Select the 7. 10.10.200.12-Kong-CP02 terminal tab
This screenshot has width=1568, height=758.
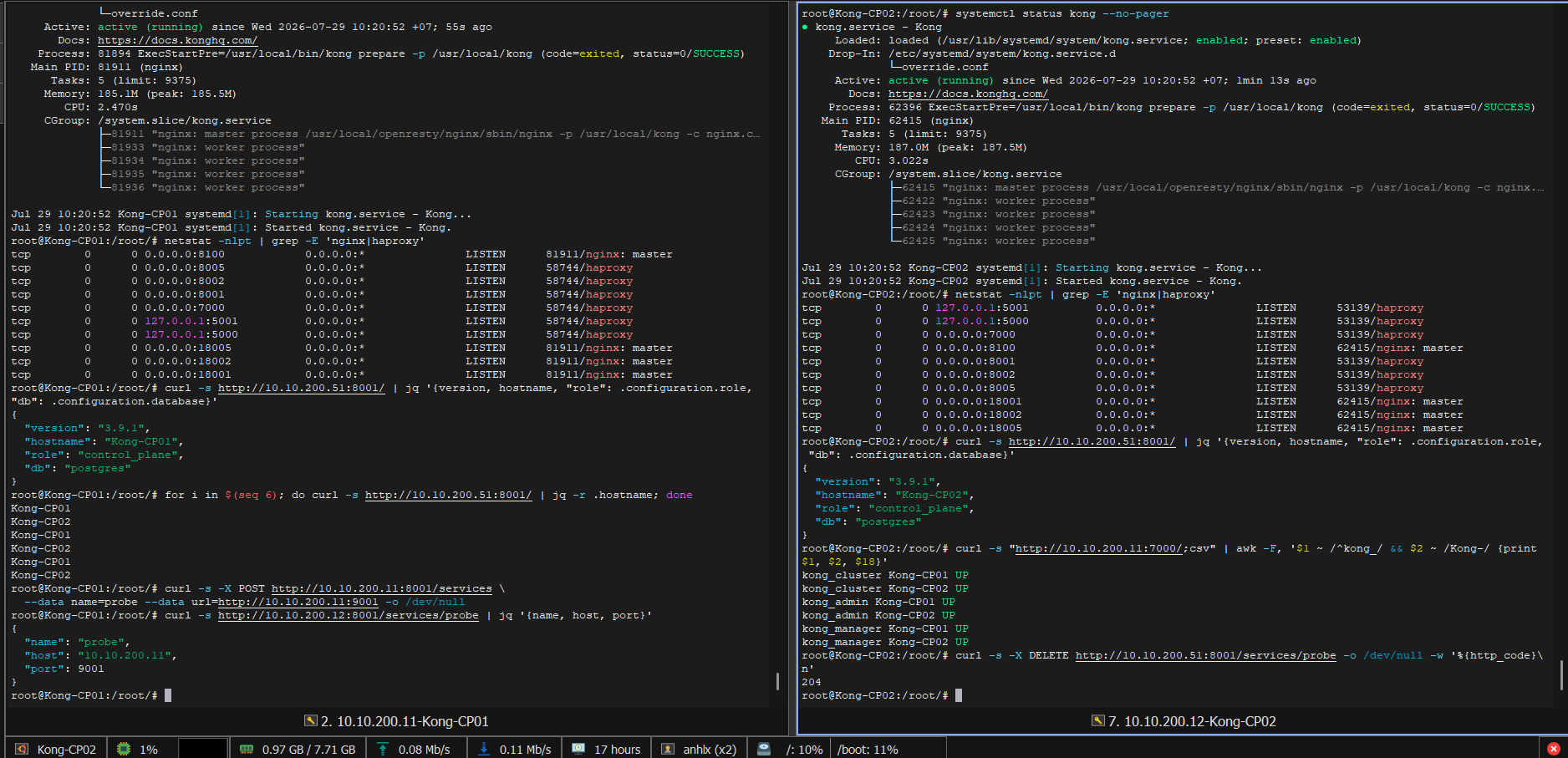click(1184, 721)
